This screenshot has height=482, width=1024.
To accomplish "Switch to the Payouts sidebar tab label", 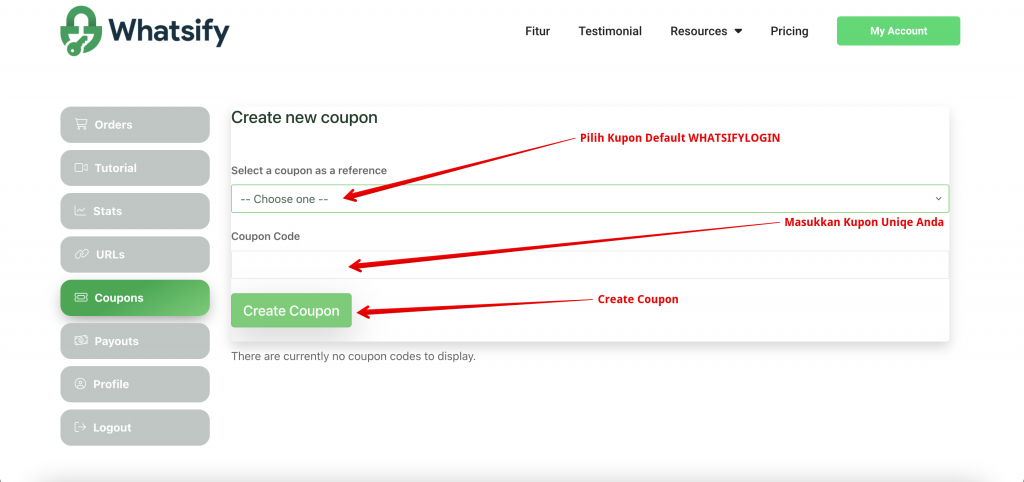I will pos(117,341).
